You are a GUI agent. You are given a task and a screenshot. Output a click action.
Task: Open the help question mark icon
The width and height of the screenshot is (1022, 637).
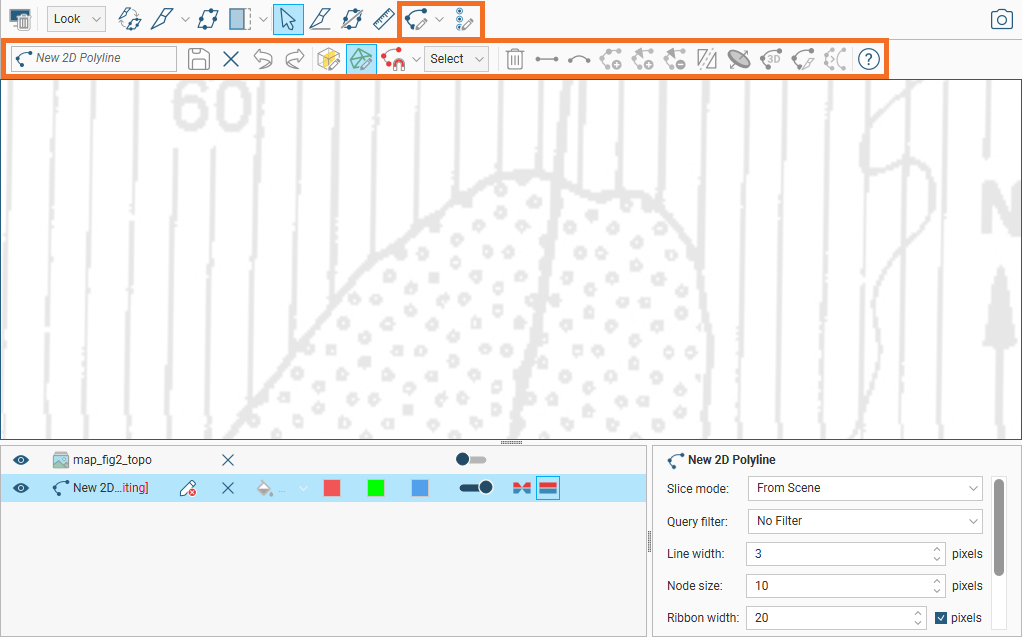click(867, 59)
